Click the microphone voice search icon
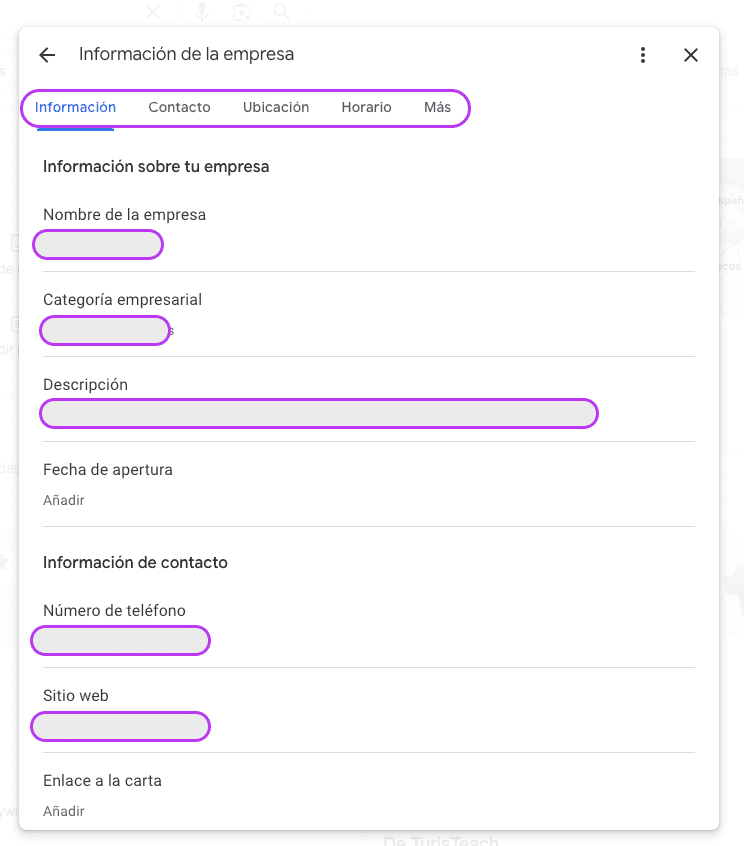The width and height of the screenshot is (744, 846). click(x=201, y=12)
